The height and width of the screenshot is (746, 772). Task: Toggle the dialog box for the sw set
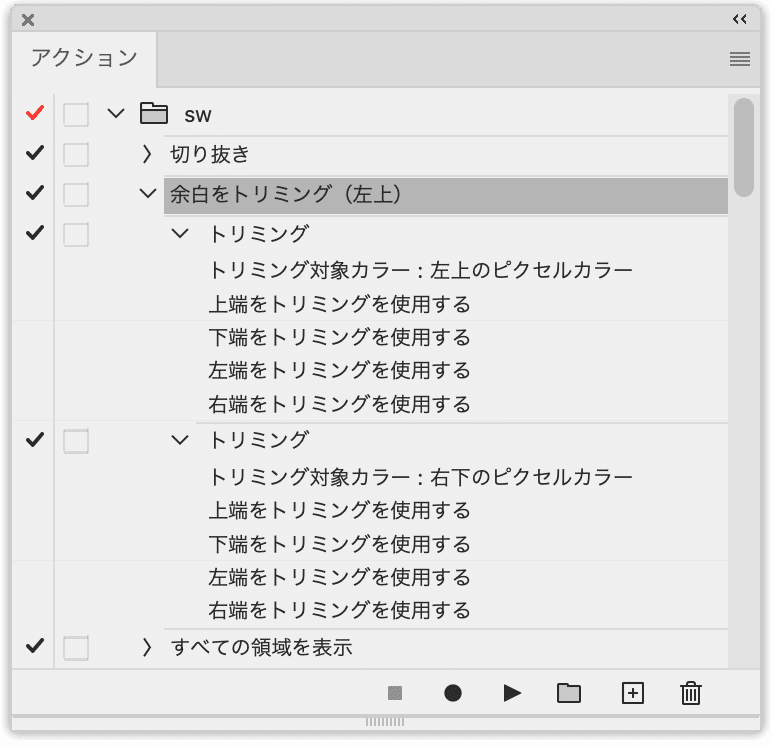(x=76, y=115)
